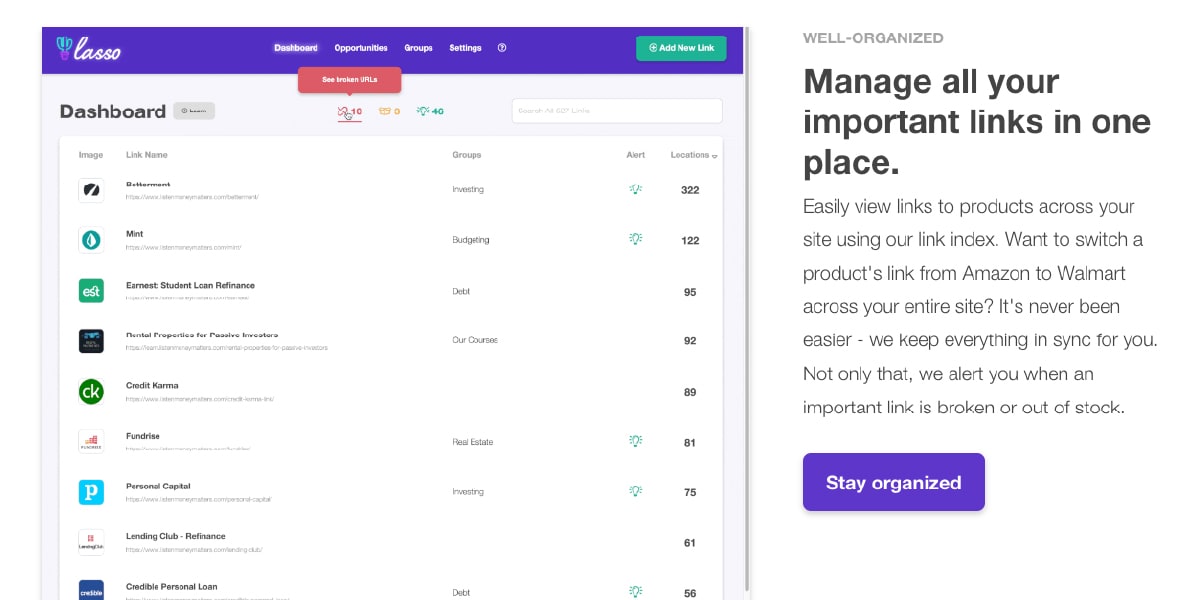The image size is (1200, 600).
Task: Click the Real Estate group label
Action: pos(473,442)
